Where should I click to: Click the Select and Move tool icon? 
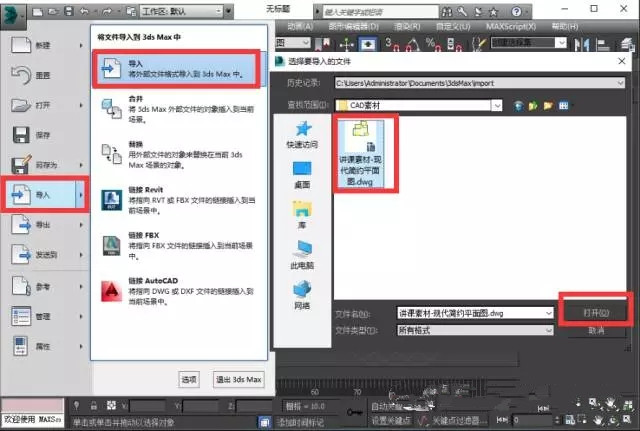pos(347,44)
